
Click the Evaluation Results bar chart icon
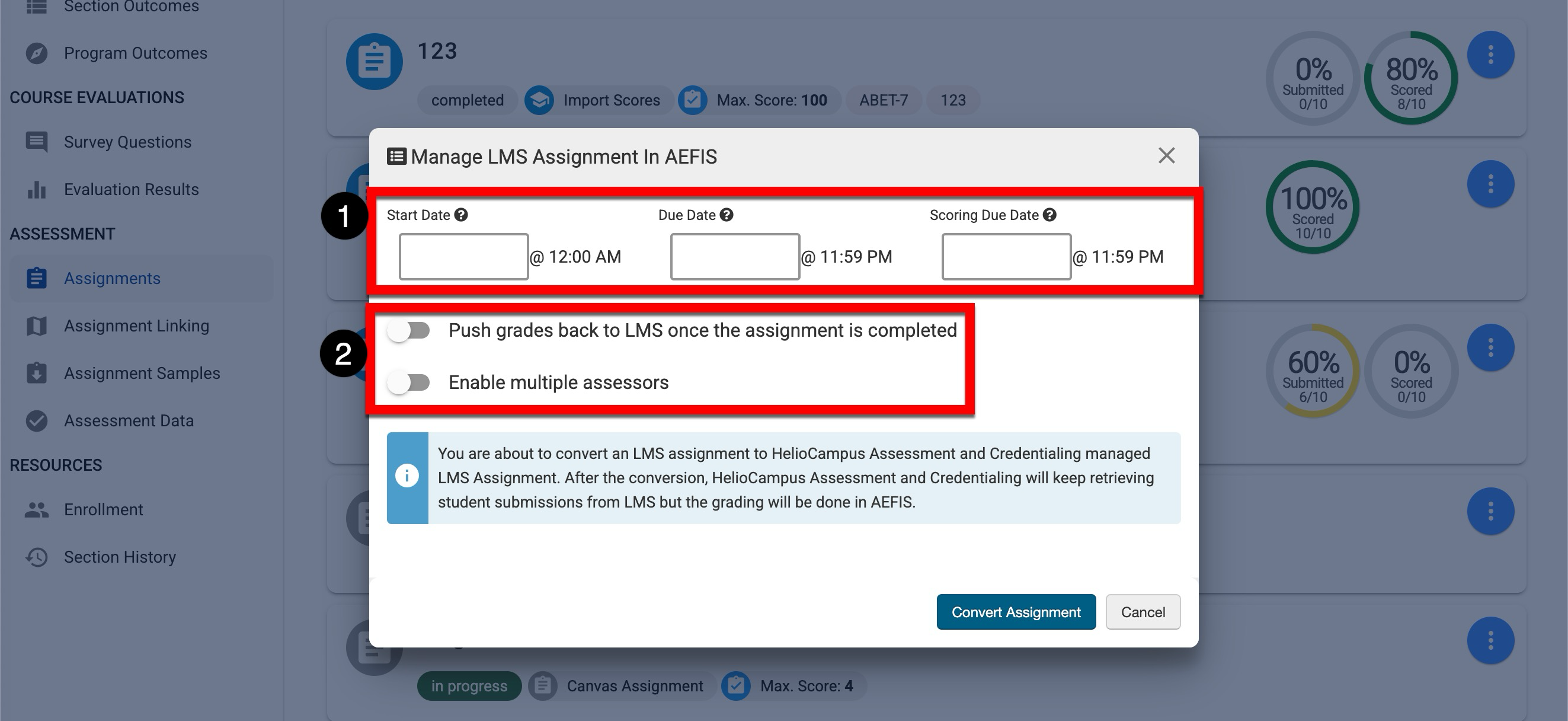click(37, 189)
